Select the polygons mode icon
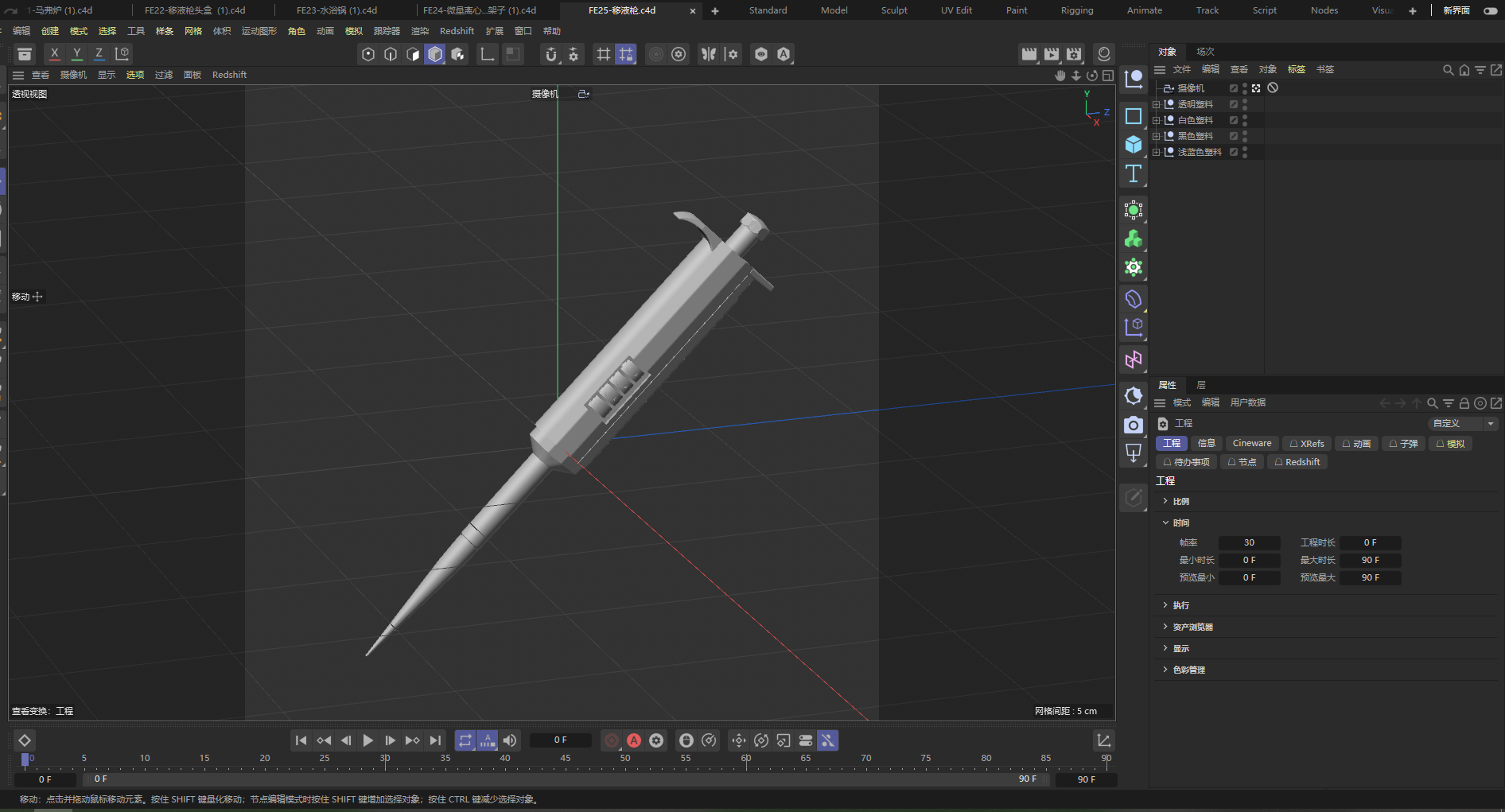Image resolution: width=1505 pixels, height=812 pixels. (413, 54)
